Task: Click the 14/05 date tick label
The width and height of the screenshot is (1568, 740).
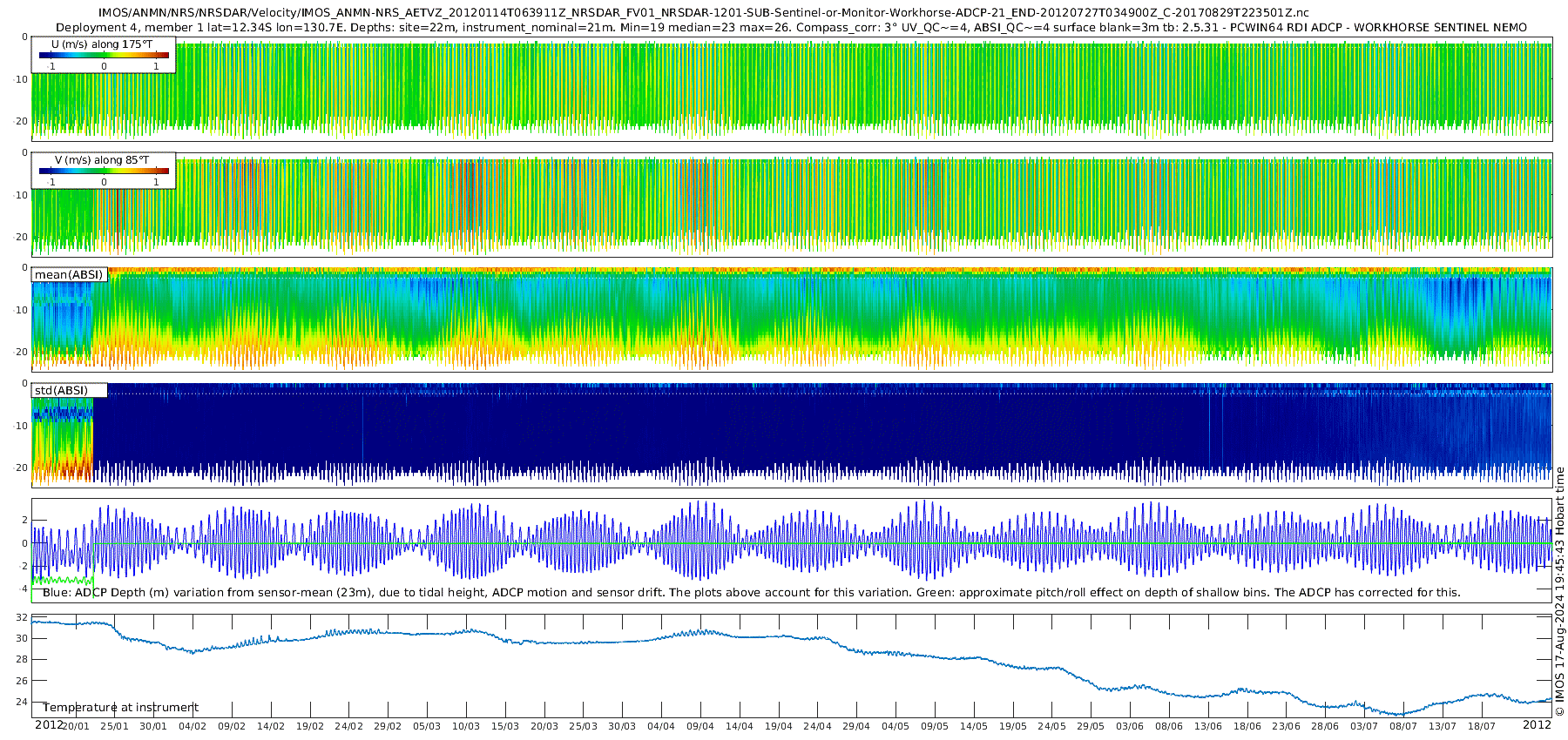Action: 974,726
